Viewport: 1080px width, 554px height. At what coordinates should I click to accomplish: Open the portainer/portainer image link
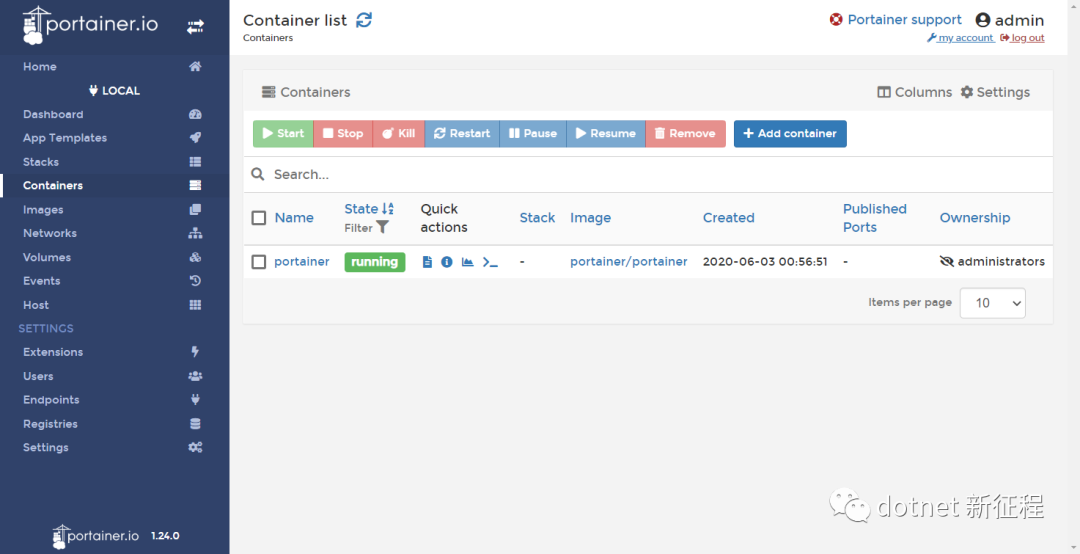(x=628, y=262)
